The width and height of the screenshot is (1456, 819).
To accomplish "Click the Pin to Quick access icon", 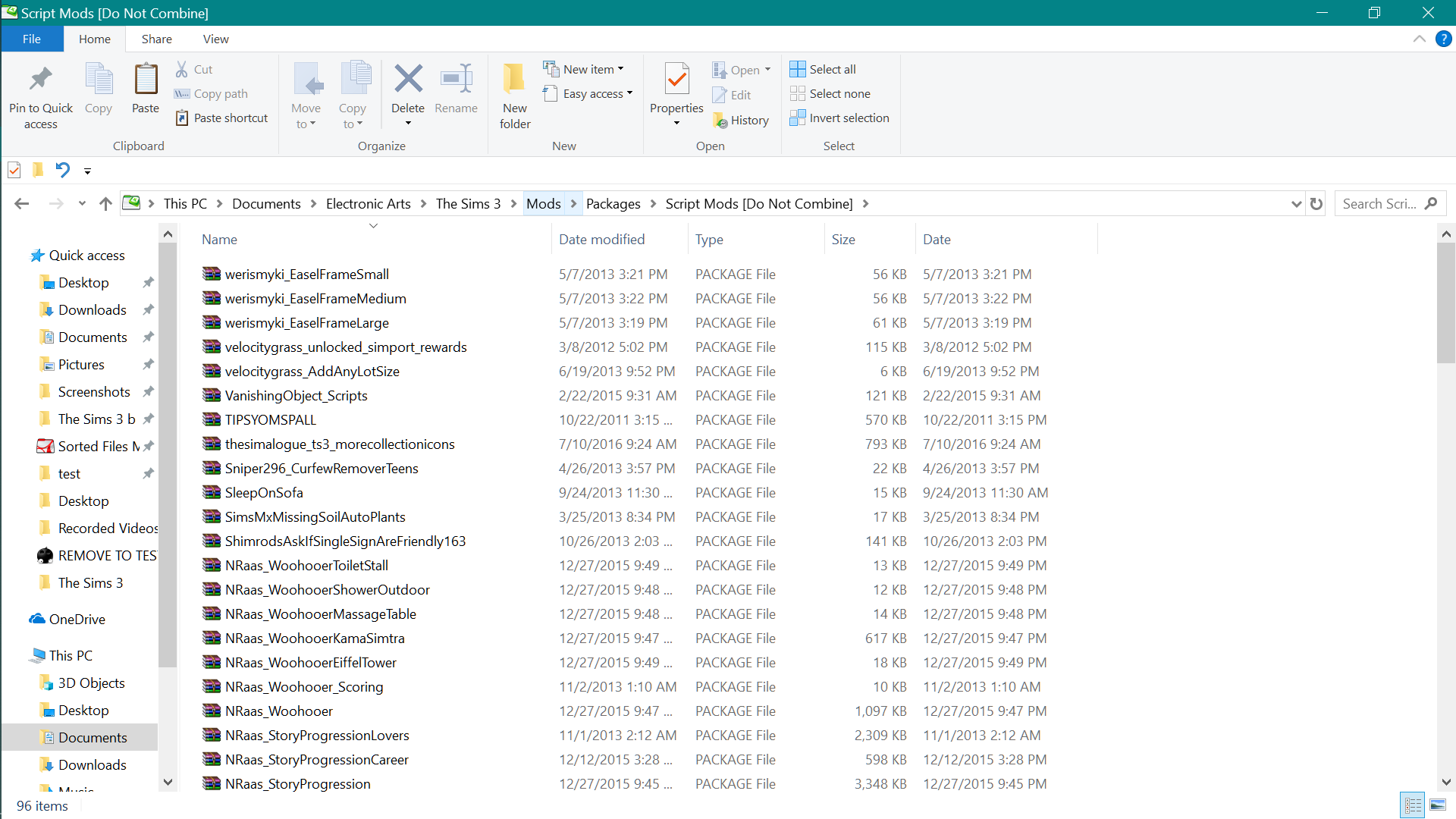I will [40, 79].
